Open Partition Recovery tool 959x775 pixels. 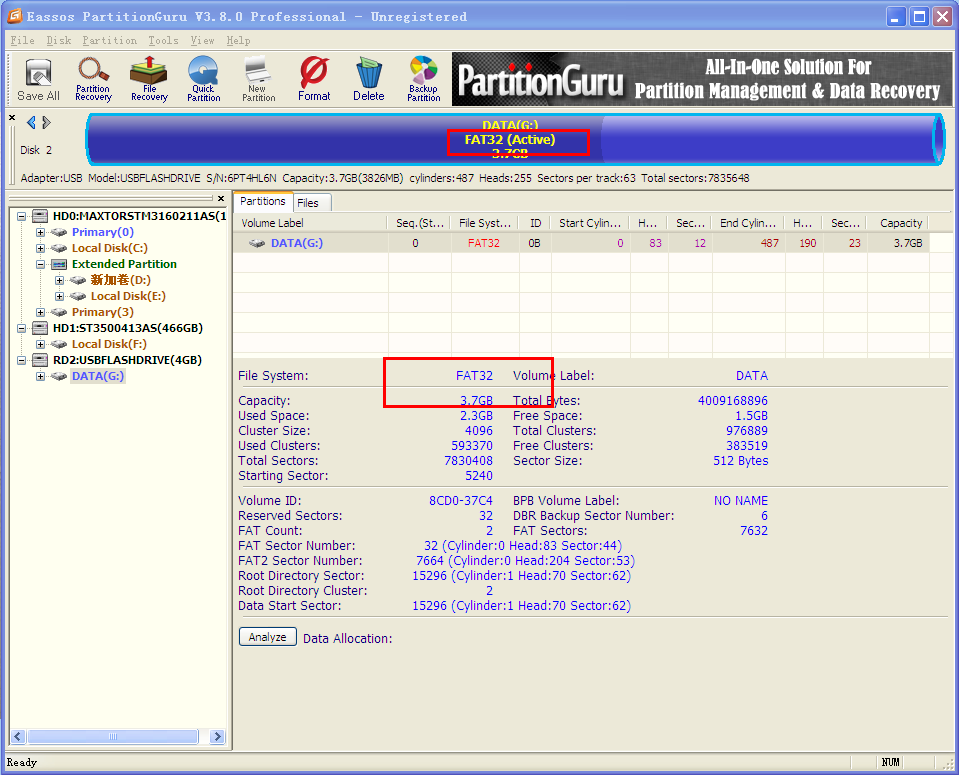94,80
